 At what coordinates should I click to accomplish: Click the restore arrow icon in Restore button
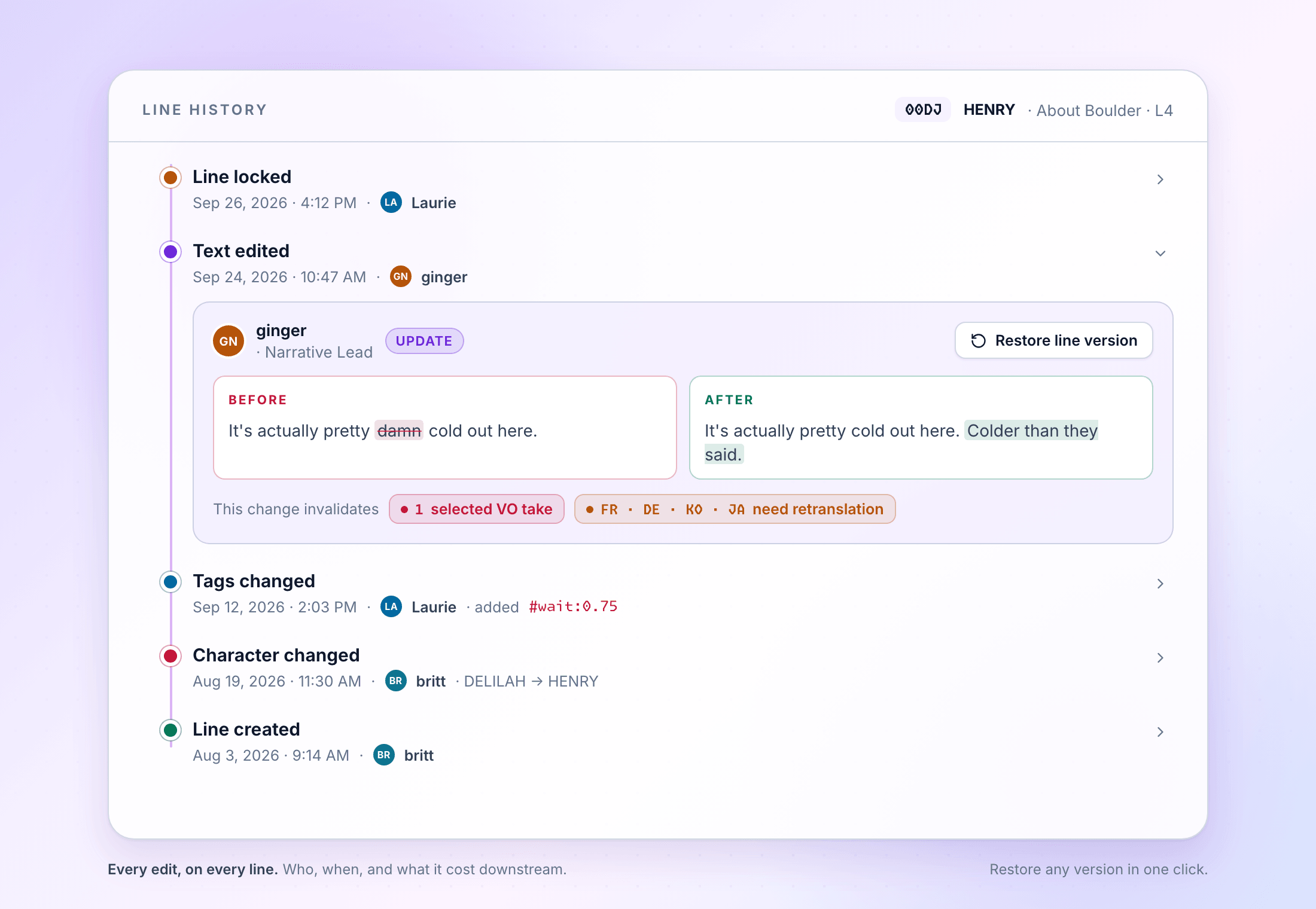(x=979, y=341)
